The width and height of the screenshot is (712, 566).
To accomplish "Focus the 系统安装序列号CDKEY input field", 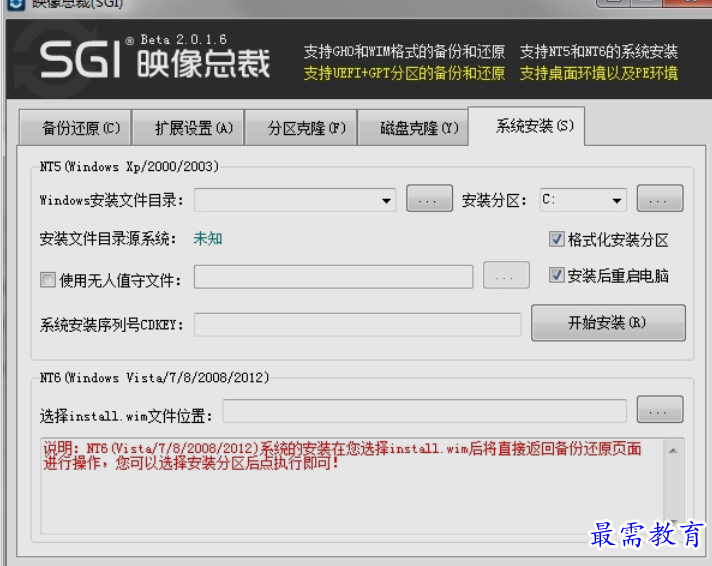I will tap(357, 324).
